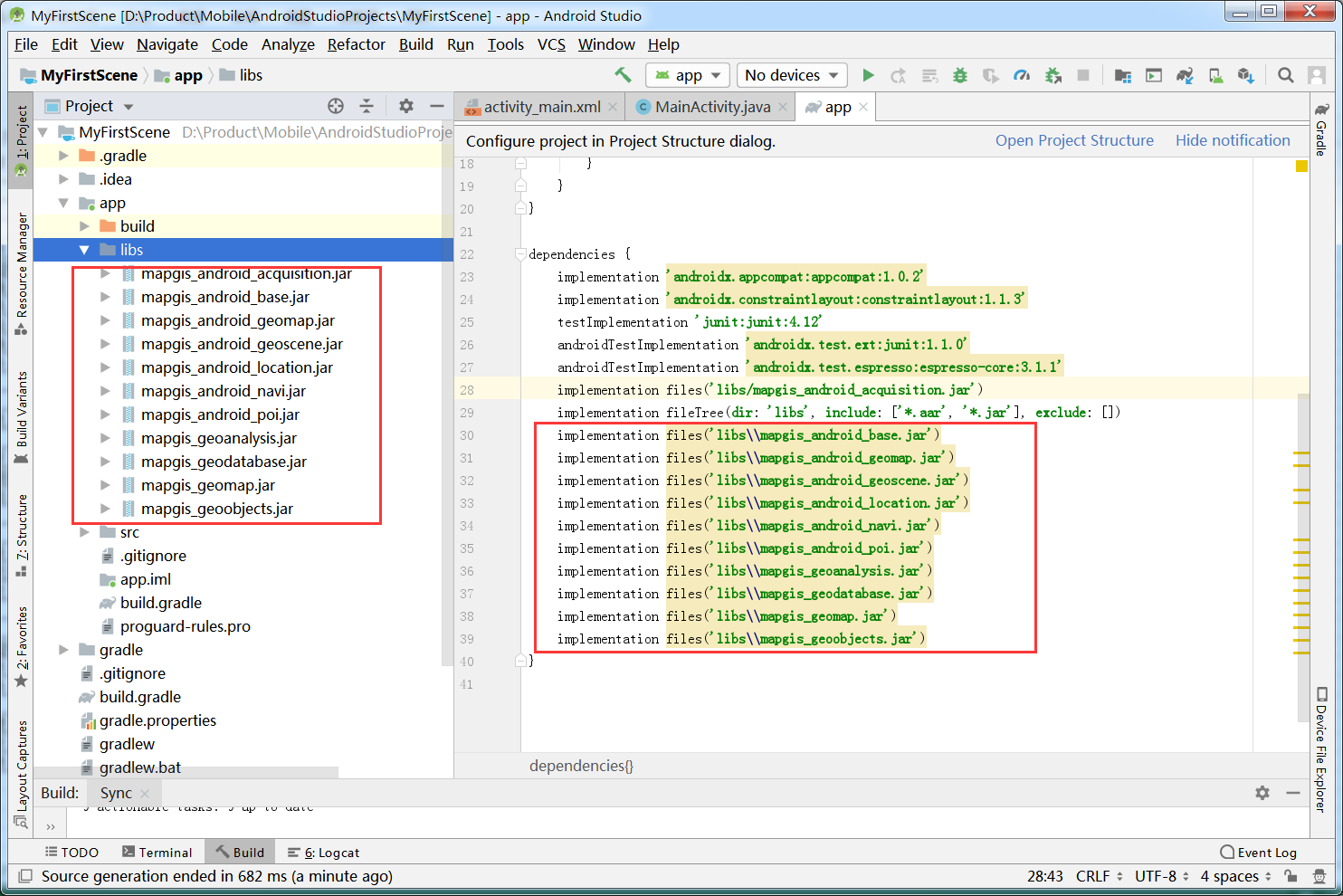
Task: Open the AVD Manager icon
Action: tap(1215, 75)
